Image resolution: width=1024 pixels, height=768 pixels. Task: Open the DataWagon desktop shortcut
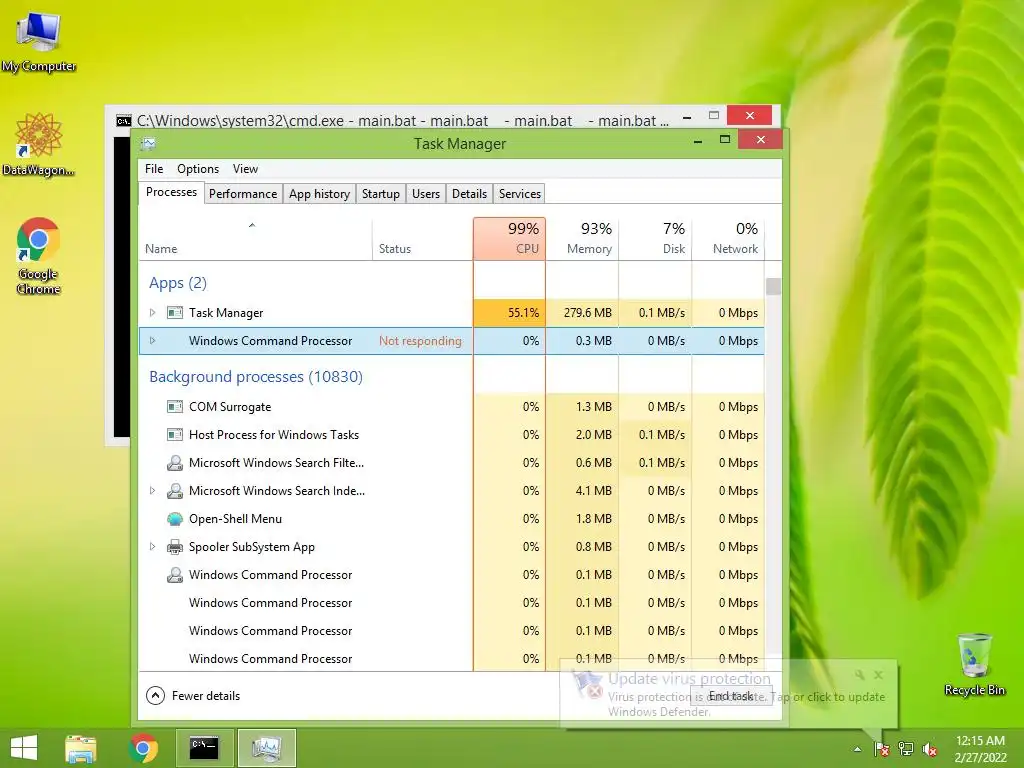point(39,145)
